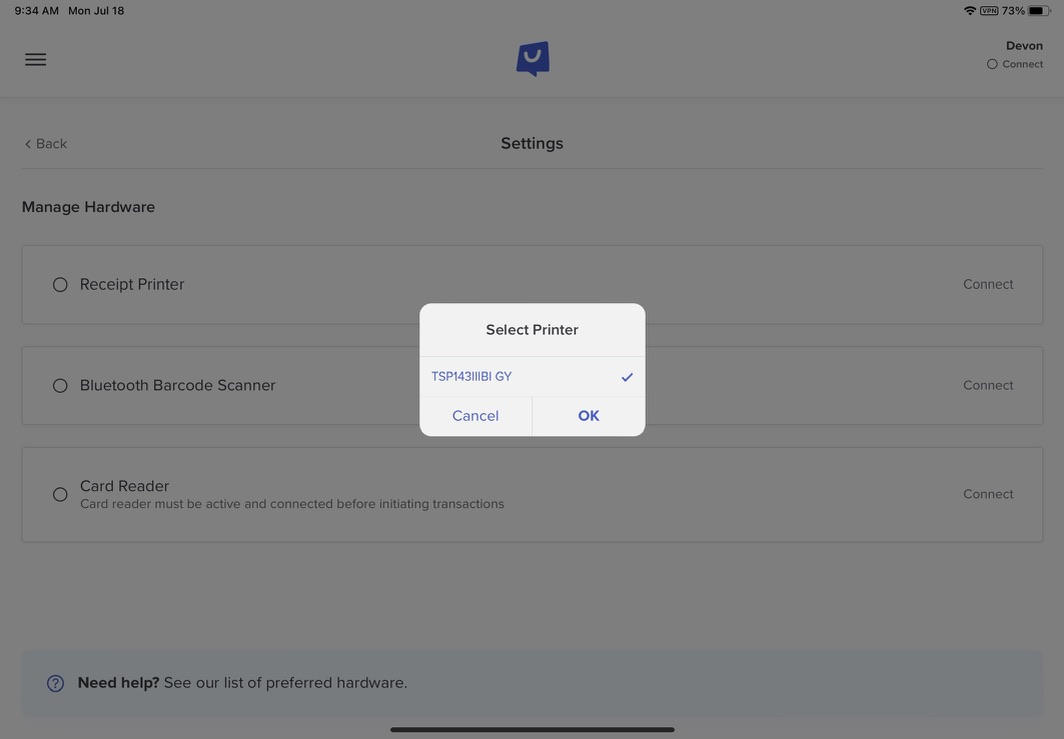Tap the Devon user name
The height and width of the screenshot is (739, 1064).
click(1024, 46)
